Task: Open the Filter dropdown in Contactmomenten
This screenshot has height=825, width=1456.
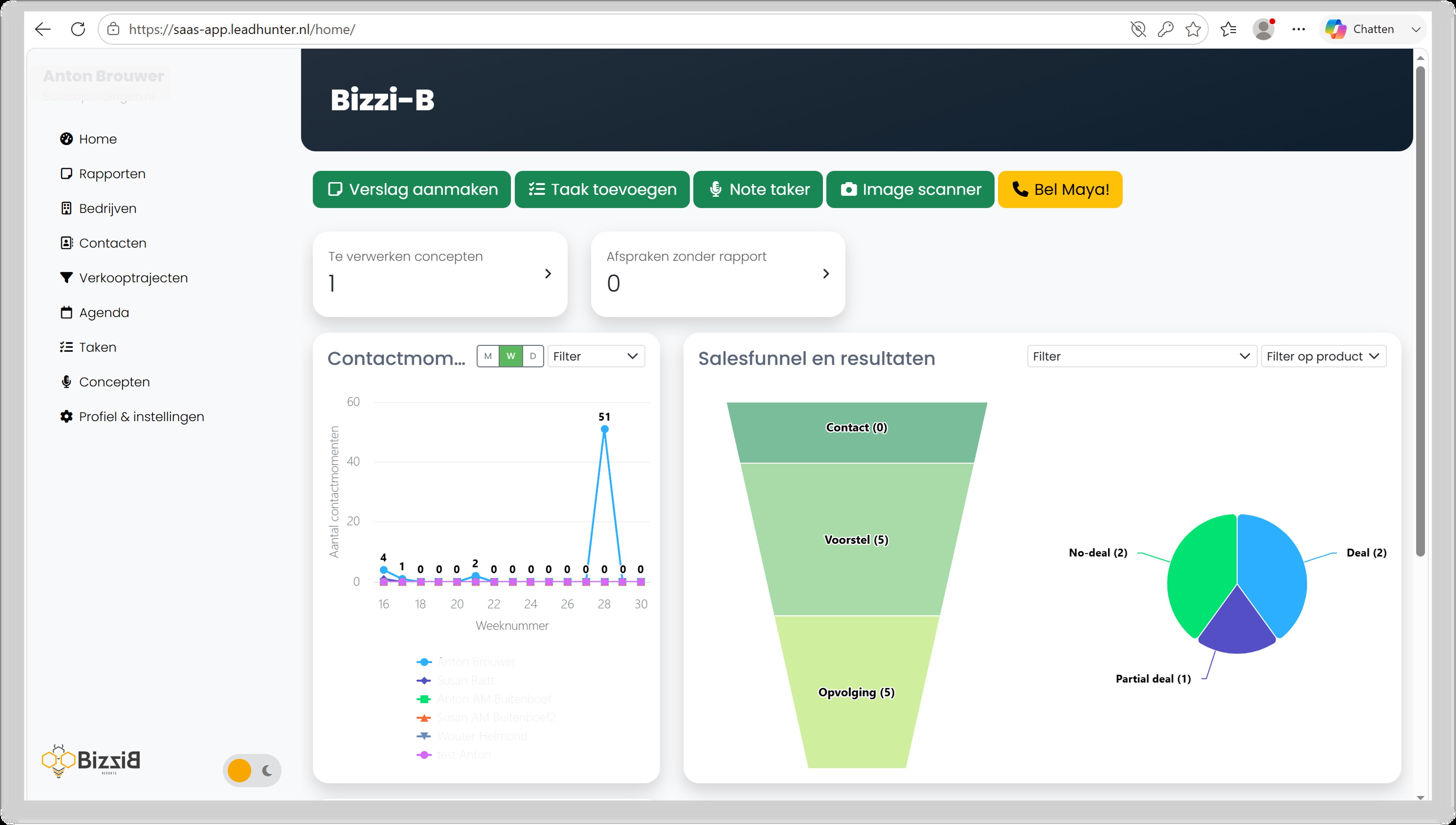Action: click(x=596, y=357)
